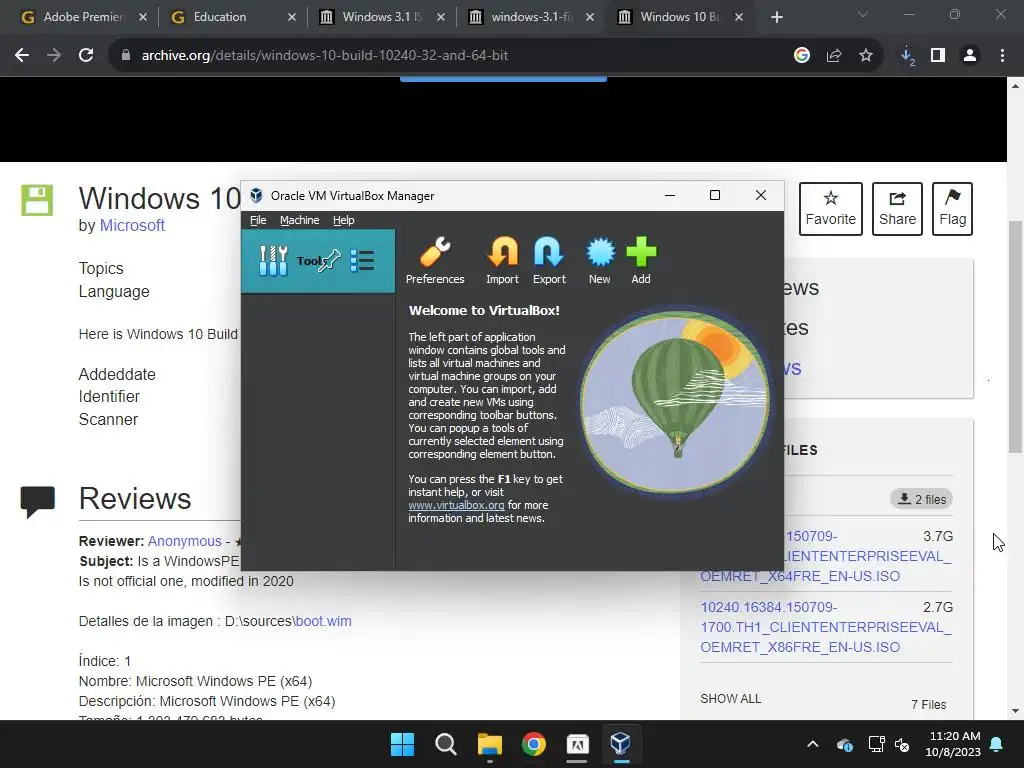The width and height of the screenshot is (1024, 768).
Task: Open the Anonymous reviewer link
Action: click(x=185, y=541)
